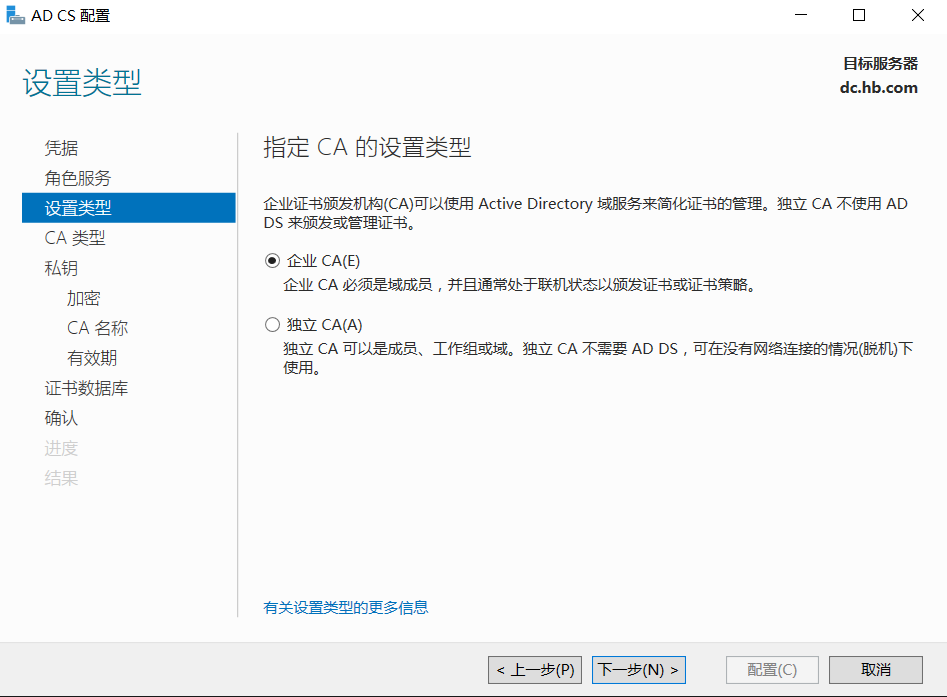This screenshot has height=697, width=947.
Task: Click the heading 指定 CA 的设置类型
Action: [x=367, y=147]
